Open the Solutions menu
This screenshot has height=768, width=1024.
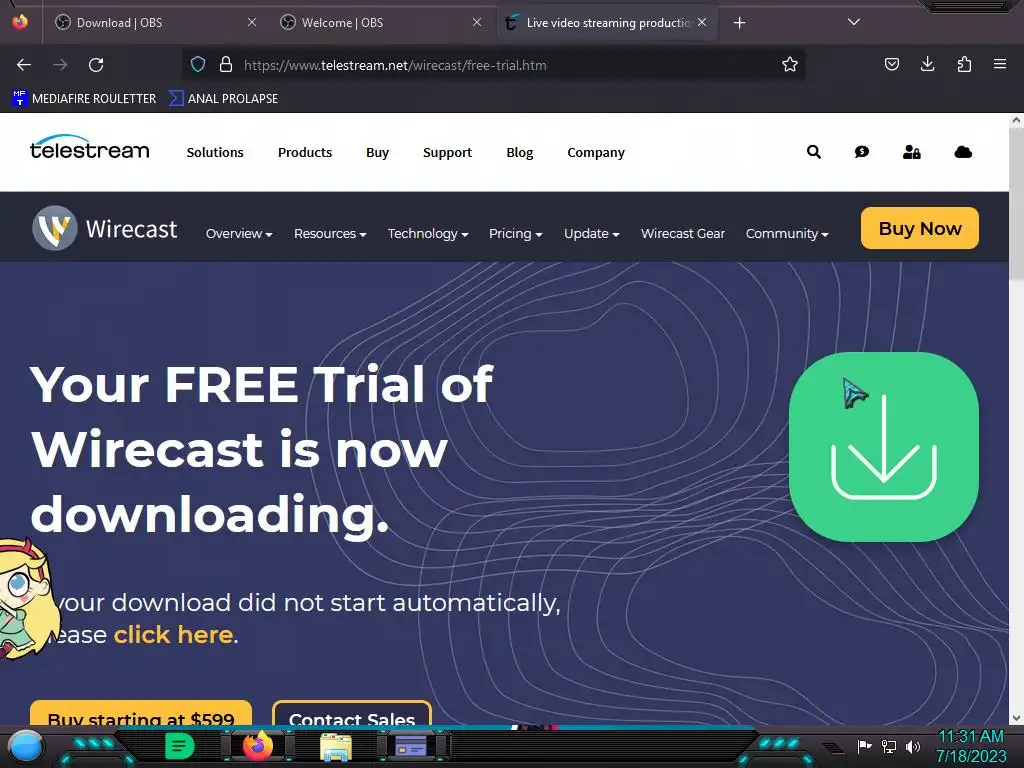pyautogui.click(x=215, y=152)
